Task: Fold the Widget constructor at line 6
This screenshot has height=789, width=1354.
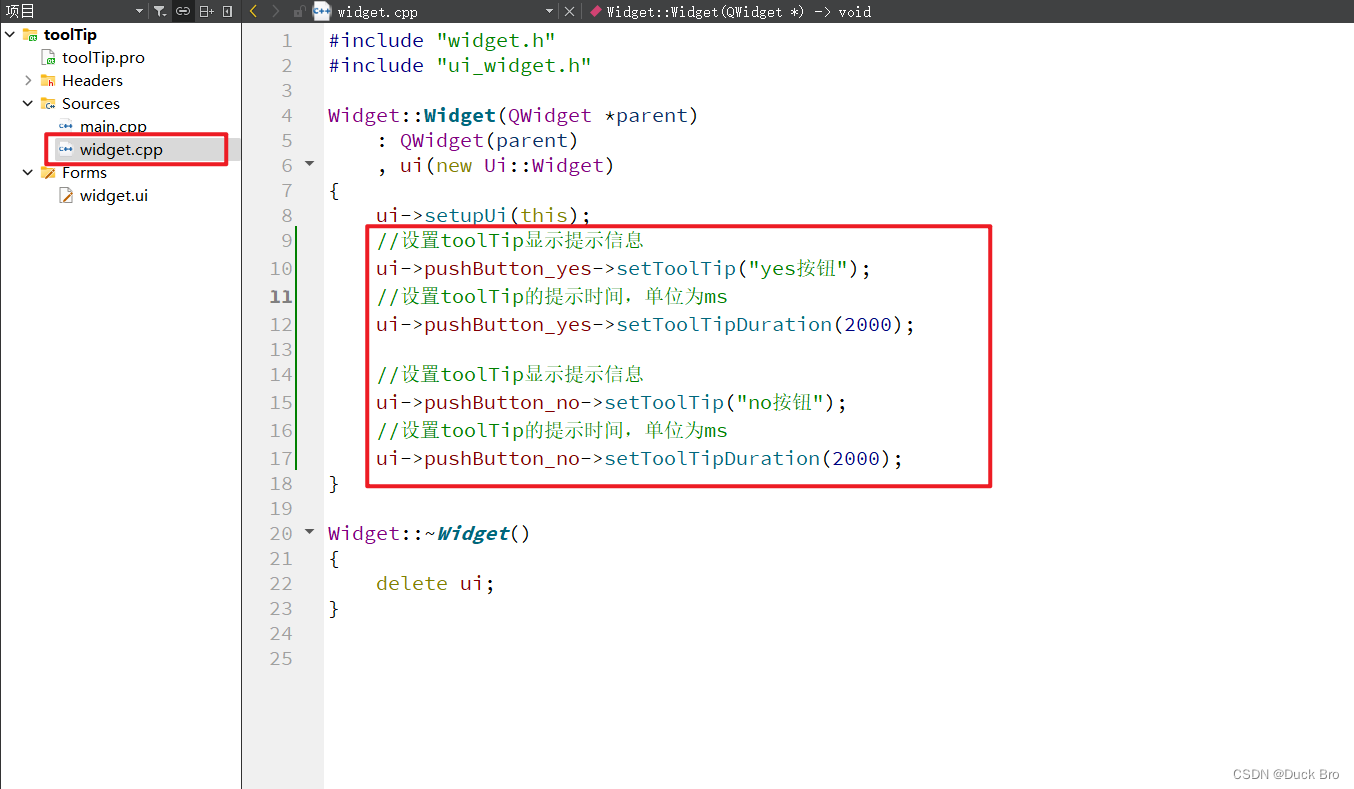Action: click(x=309, y=164)
